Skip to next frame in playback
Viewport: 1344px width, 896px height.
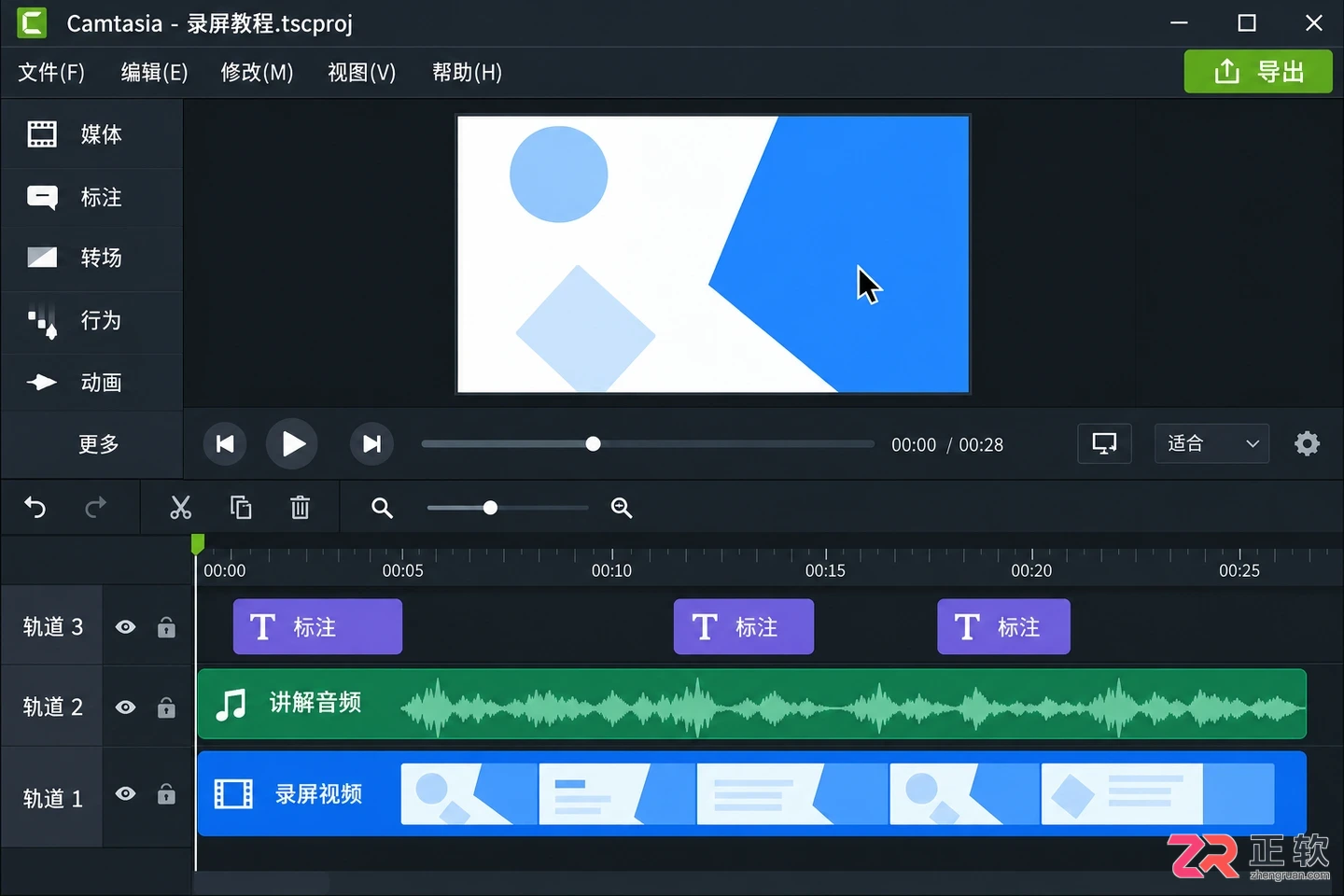pos(371,443)
